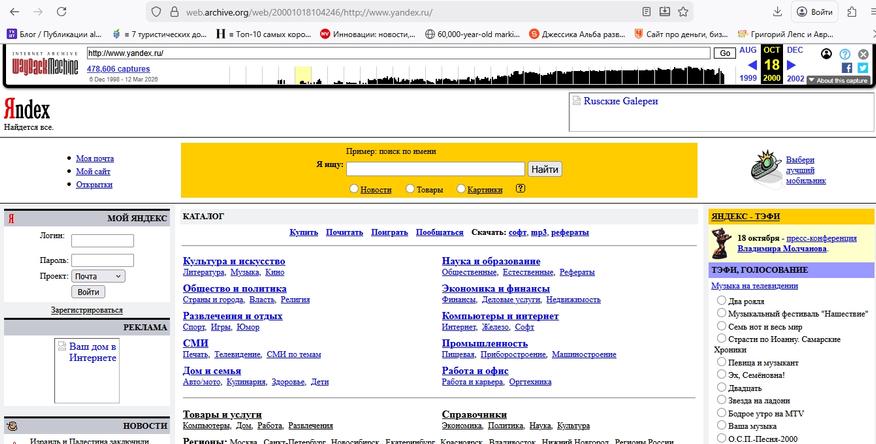This screenshot has height=444, width=876.
Task: Click the Yandex logo
Action: tap(27, 109)
